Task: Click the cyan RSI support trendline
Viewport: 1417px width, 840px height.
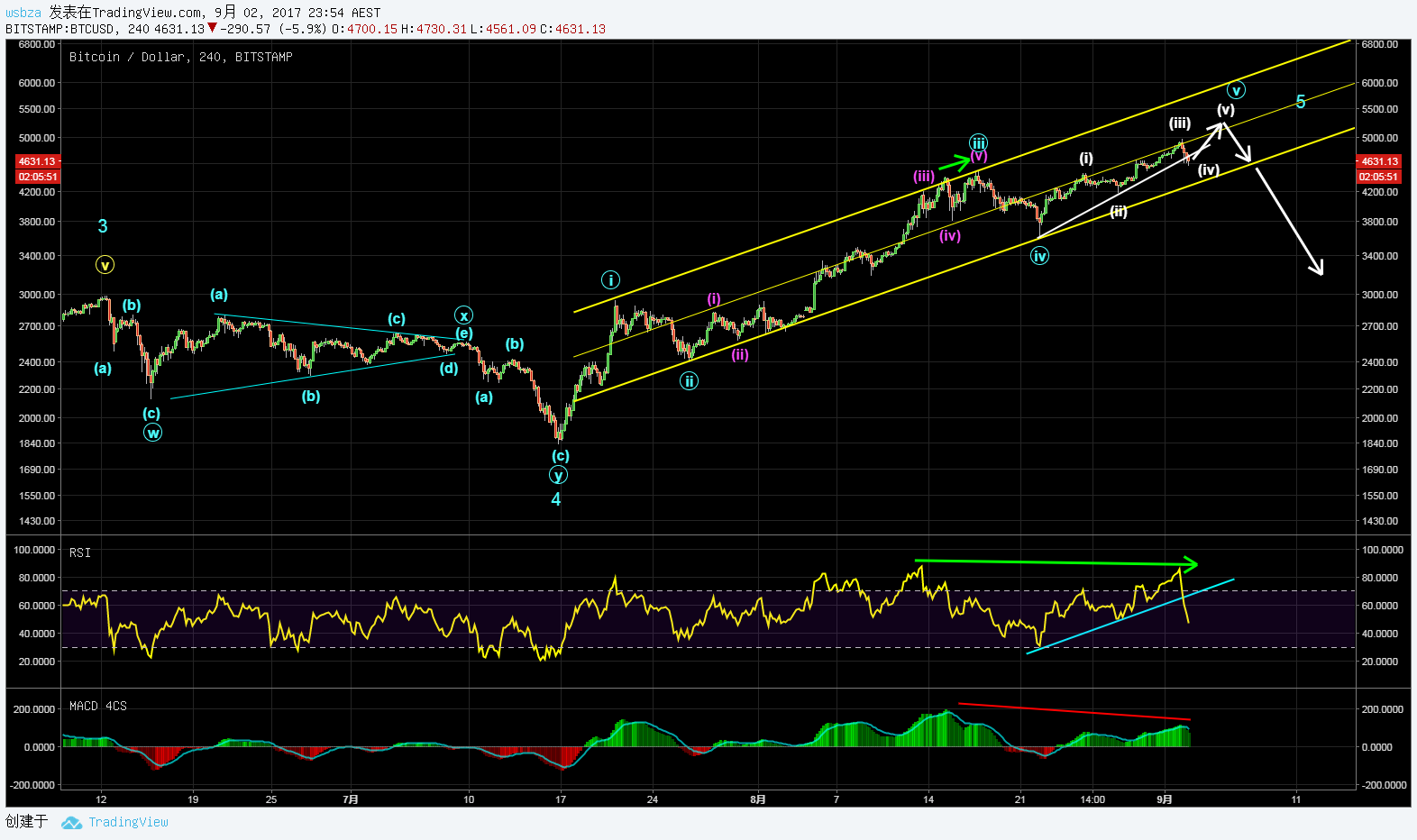Action: (1130, 616)
